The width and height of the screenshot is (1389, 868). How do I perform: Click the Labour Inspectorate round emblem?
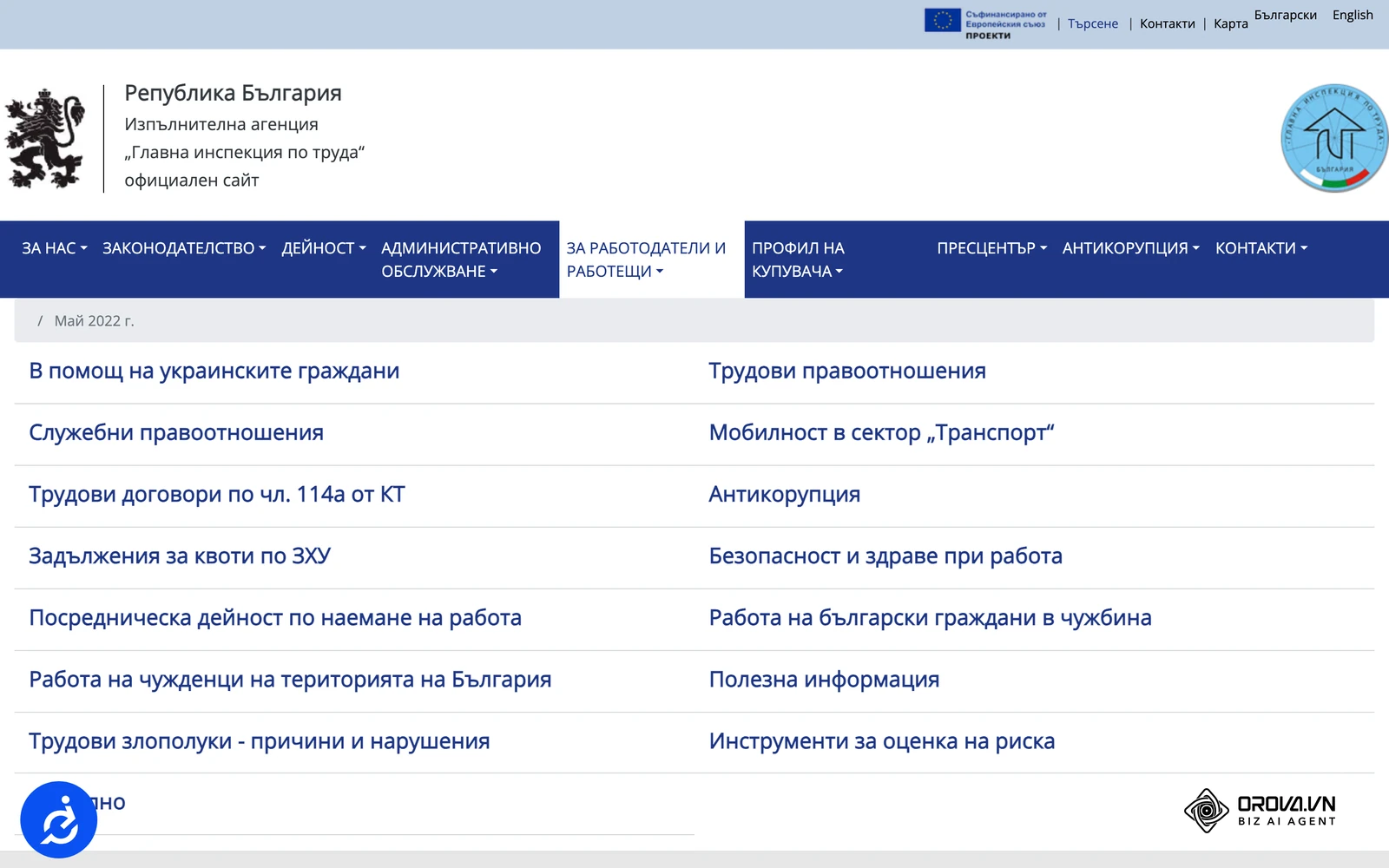click(x=1334, y=138)
